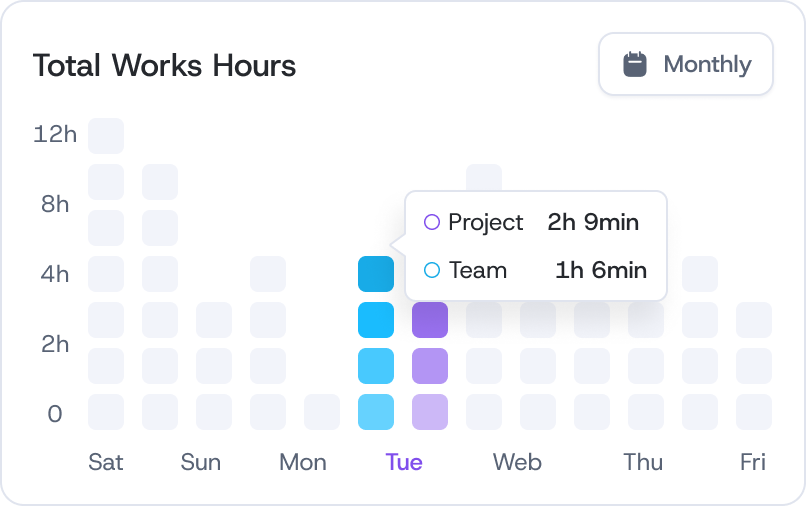Choose the Sun day label
Screen dimensions: 806x506
pos(201,462)
